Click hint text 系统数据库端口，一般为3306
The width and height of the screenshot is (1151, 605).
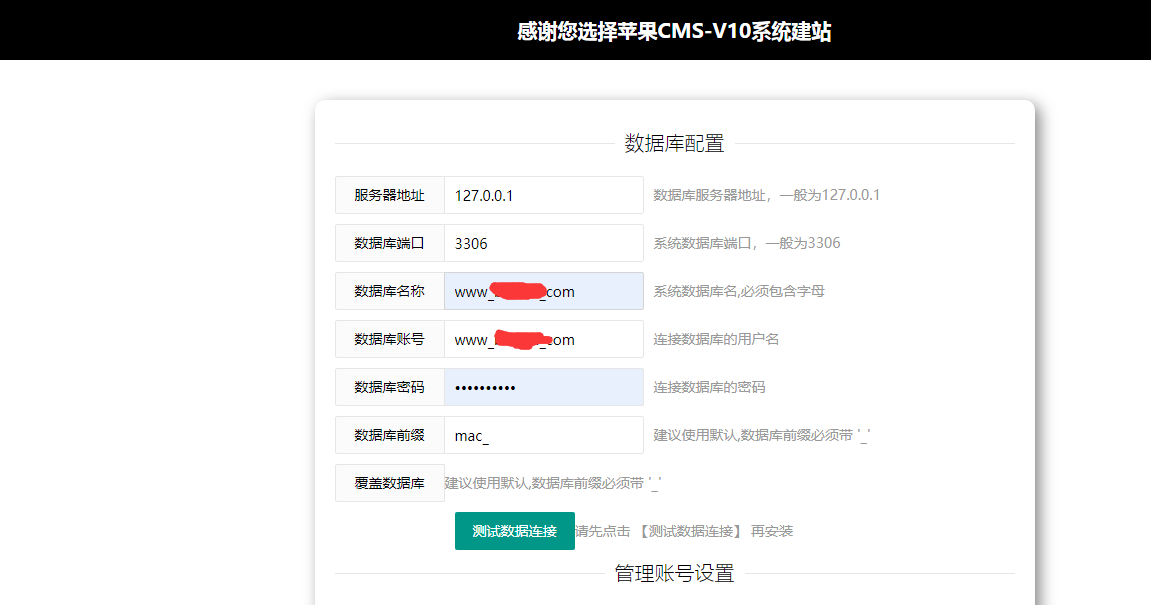tap(747, 243)
